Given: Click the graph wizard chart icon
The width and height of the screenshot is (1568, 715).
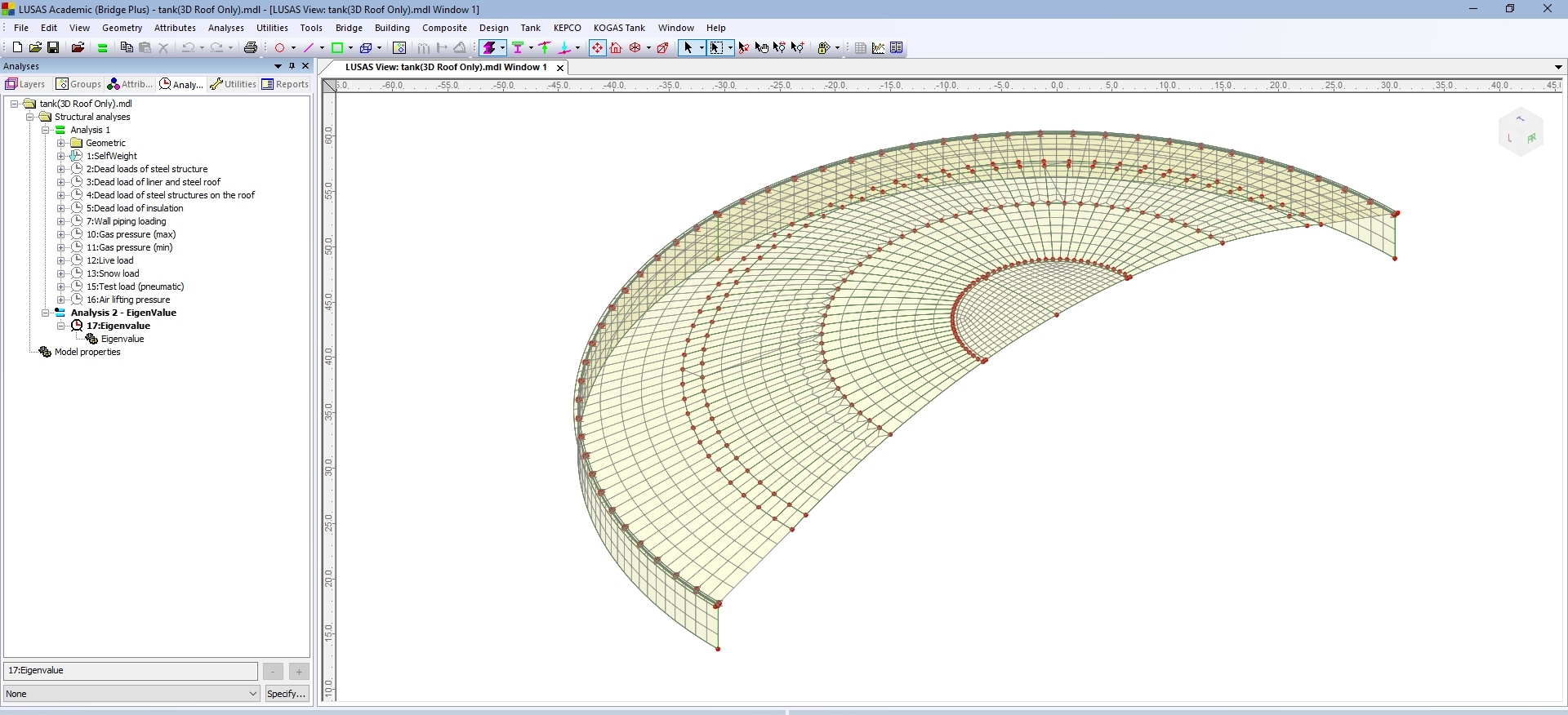Looking at the screenshot, I should [879, 48].
